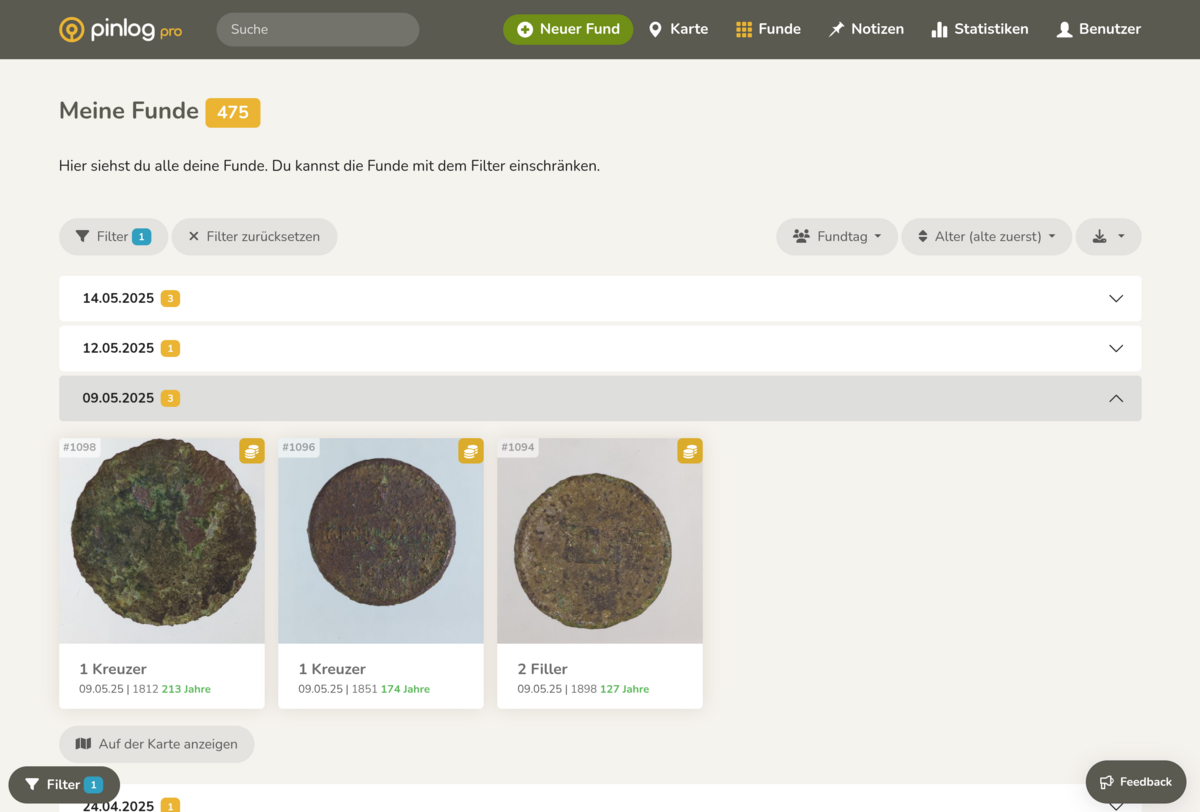Viewport: 1200px width, 812px height.
Task: Click the pinlog pro logo
Action: tap(121, 29)
